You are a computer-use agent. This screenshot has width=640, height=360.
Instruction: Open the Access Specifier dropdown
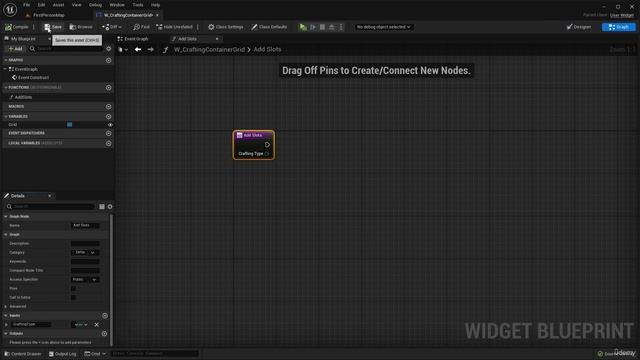pyautogui.click(x=85, y=280)
